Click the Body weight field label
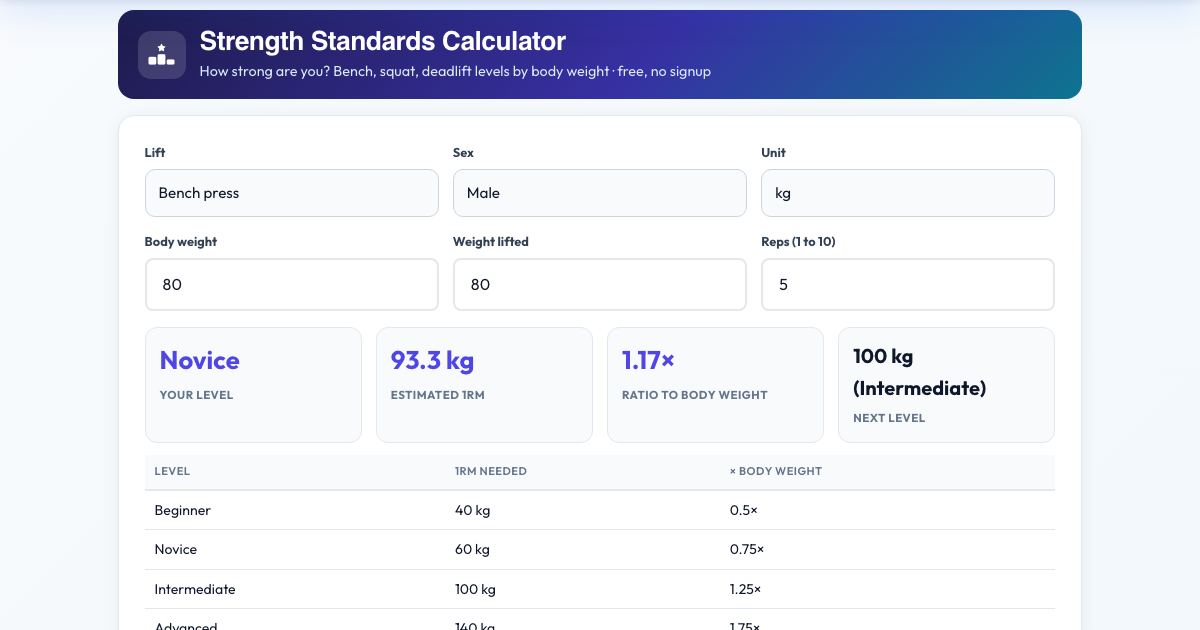This screenshot has height=630, width=1200. [x=181, y=242]
